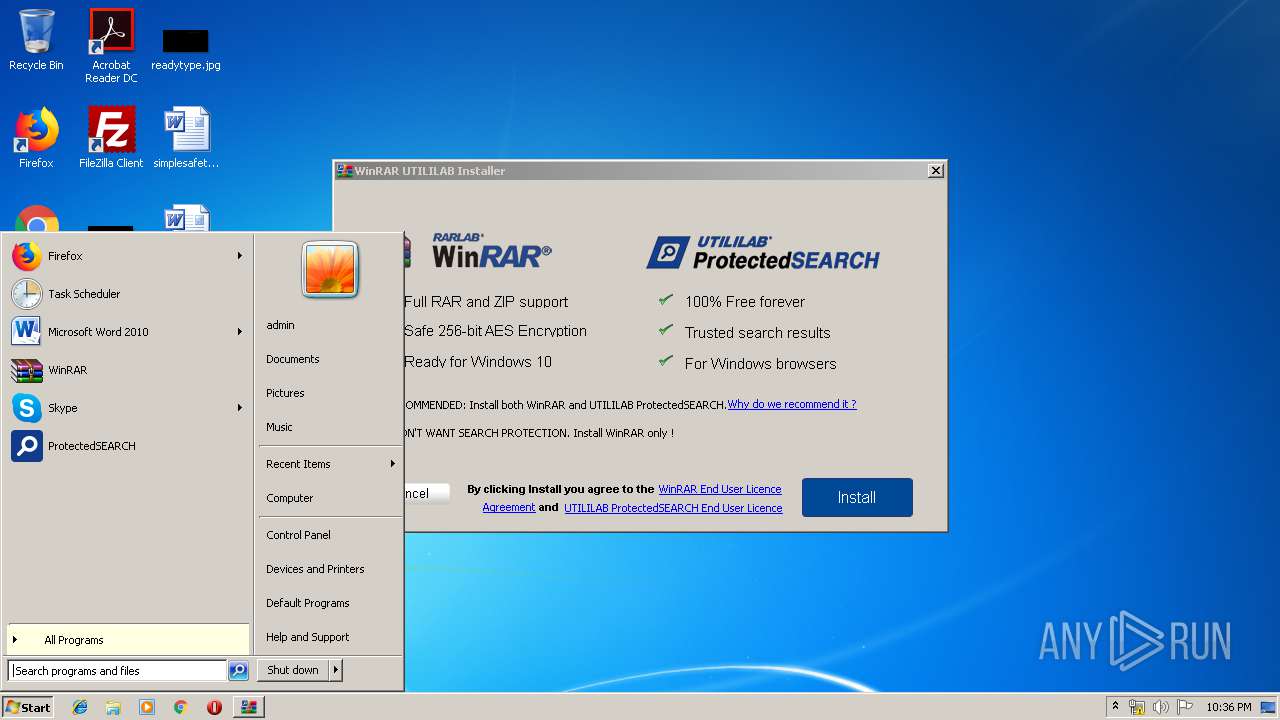Expand the Microsoft Word 2010 jump list arrow
Viewport: 1280px width, 720px height.
tap(240, 332)
